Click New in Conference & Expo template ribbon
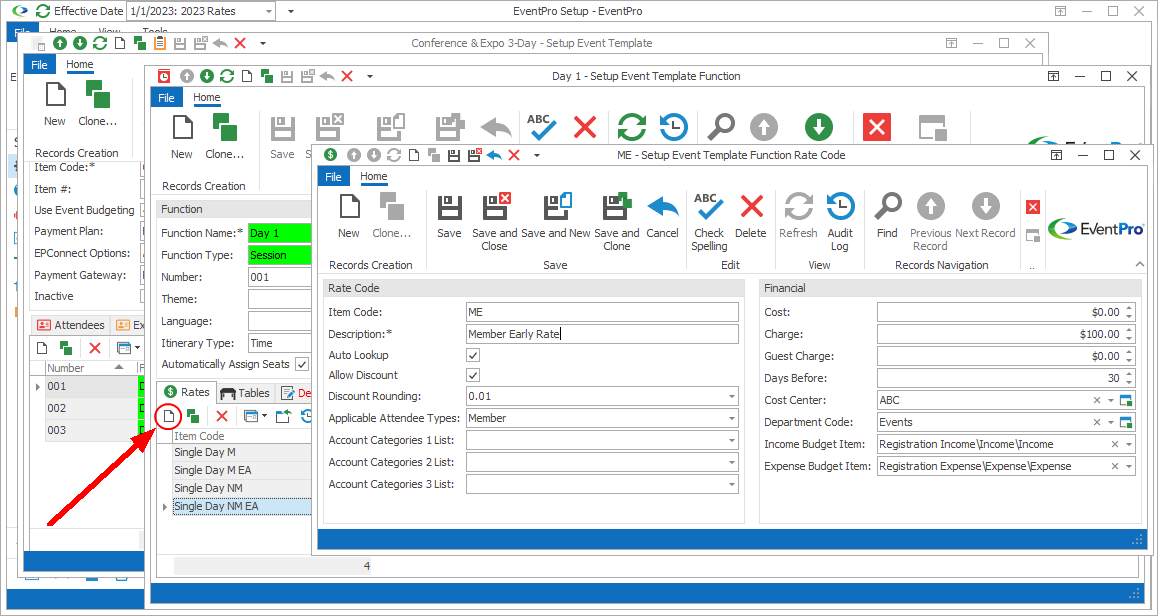Screen dimensions: 1158x616 coord(55,103)
